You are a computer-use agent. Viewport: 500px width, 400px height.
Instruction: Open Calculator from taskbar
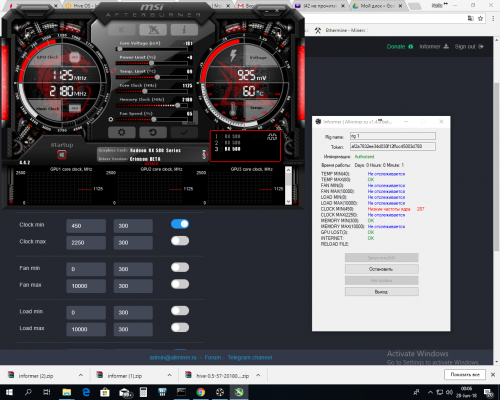click(x=143, y=392)
